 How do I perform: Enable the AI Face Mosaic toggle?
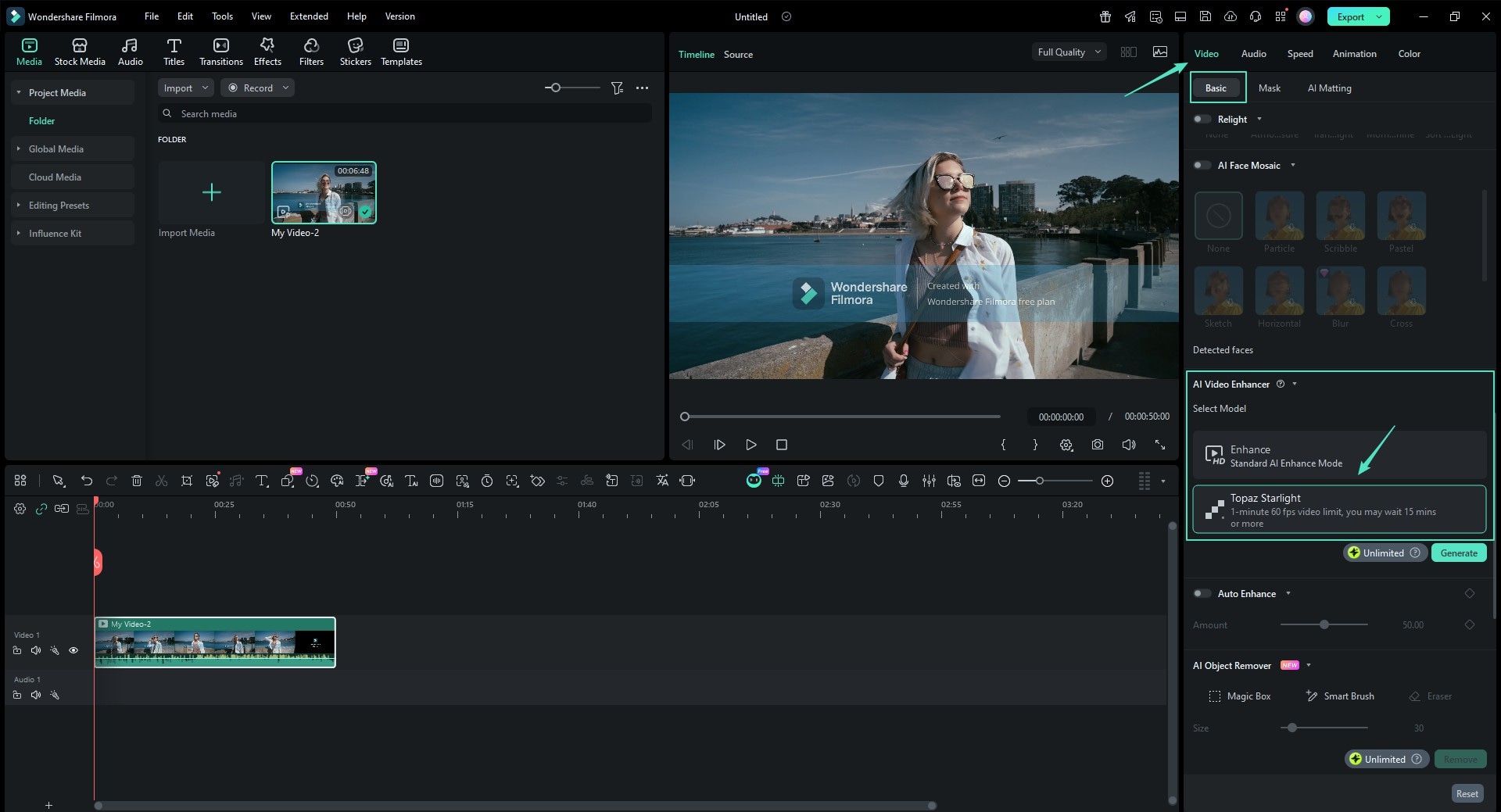click(1203, 165)
